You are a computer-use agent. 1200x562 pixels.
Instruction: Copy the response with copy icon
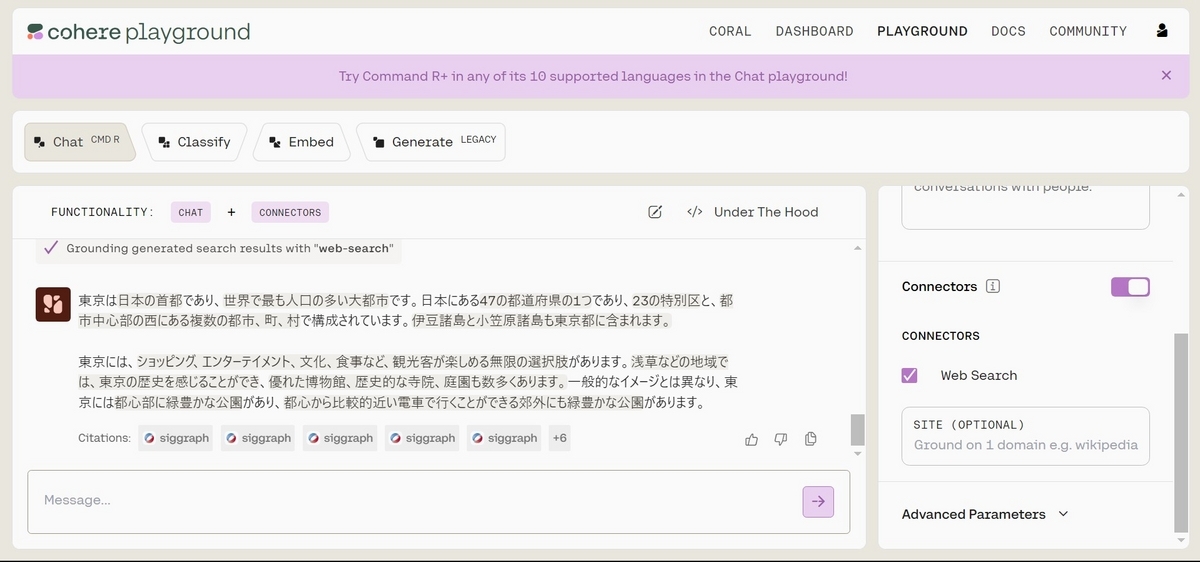(x=811, y=439)
